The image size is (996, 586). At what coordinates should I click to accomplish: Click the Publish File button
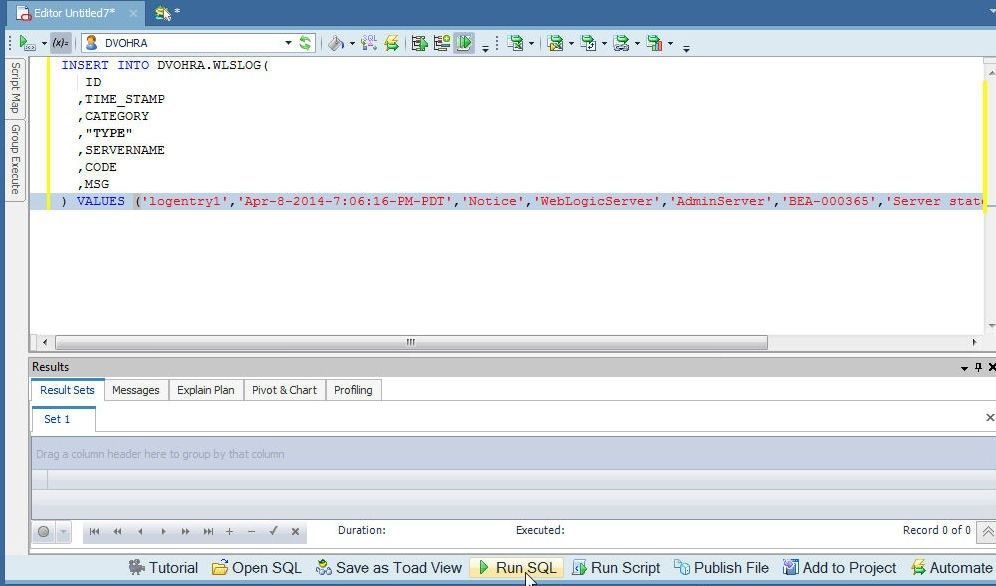[722, 568]
